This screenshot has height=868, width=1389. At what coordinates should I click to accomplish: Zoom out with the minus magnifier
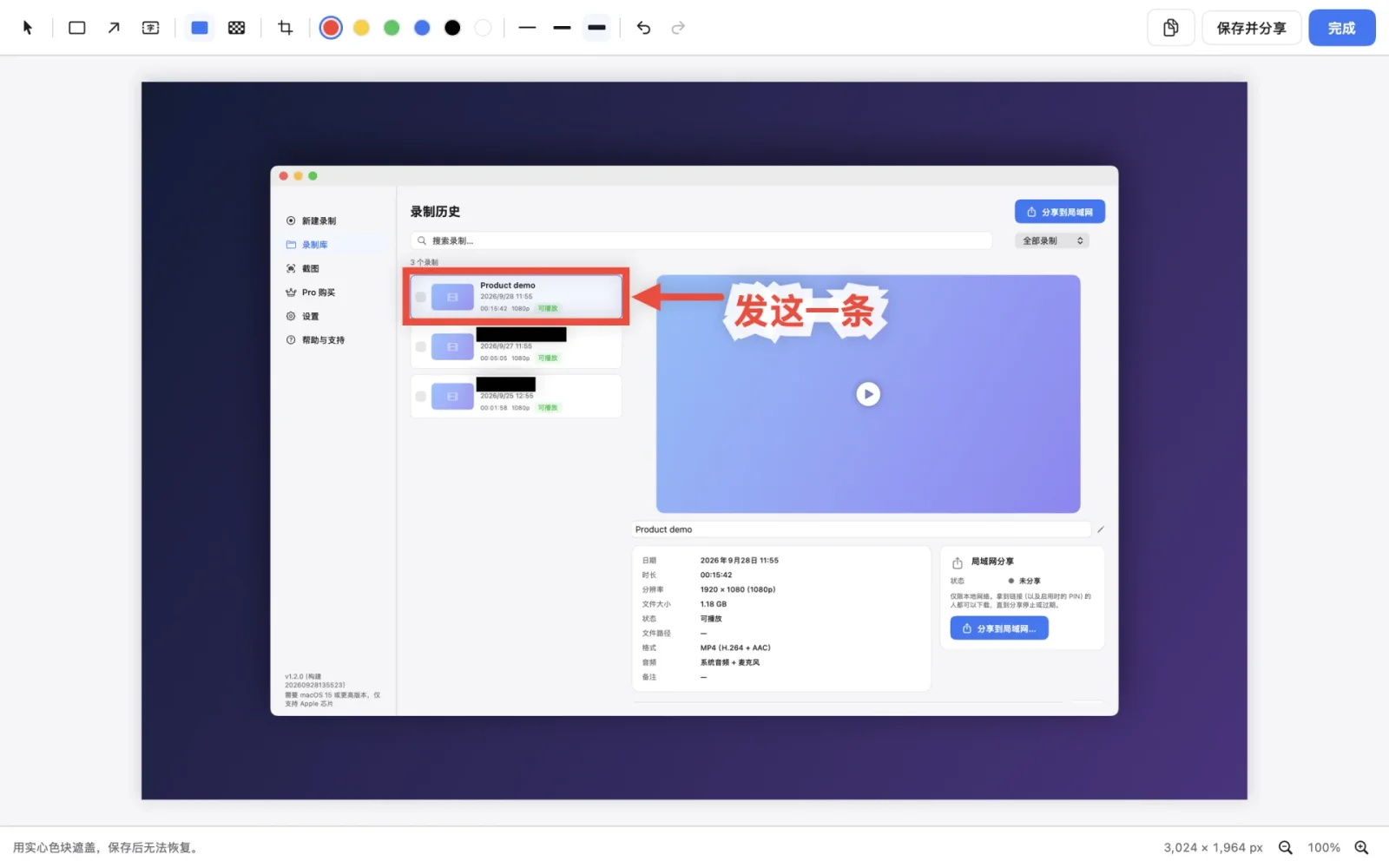pos(1286,847)
